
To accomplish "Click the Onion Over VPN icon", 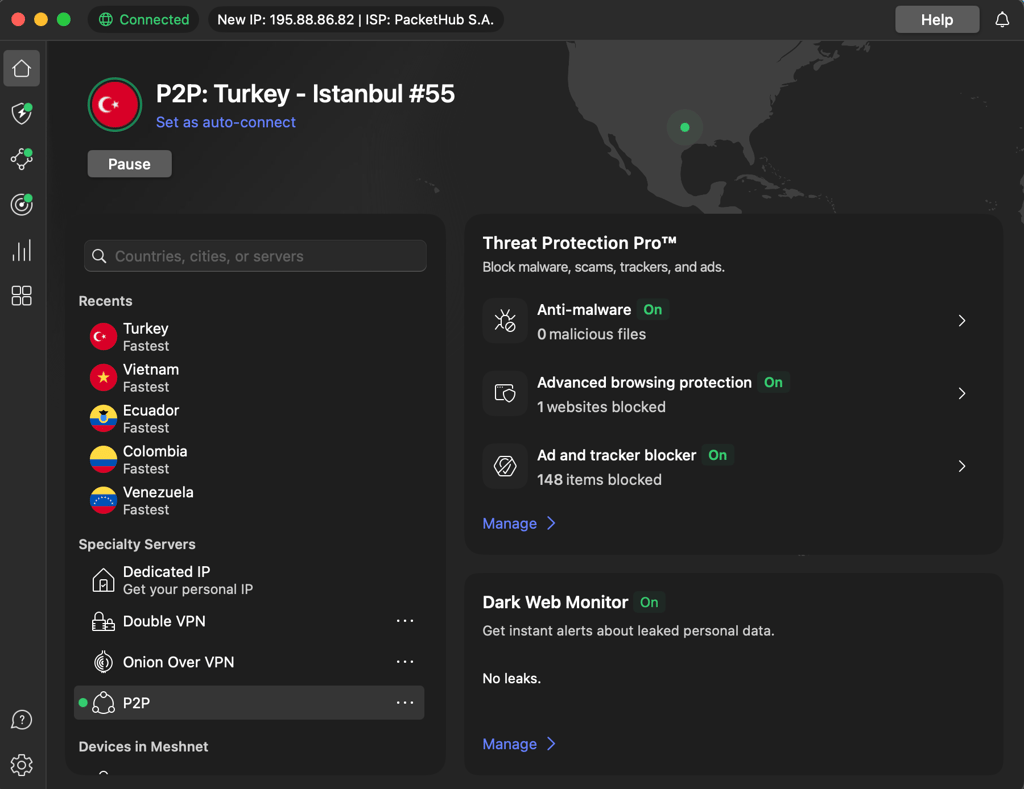I will [x=103, y=662].
